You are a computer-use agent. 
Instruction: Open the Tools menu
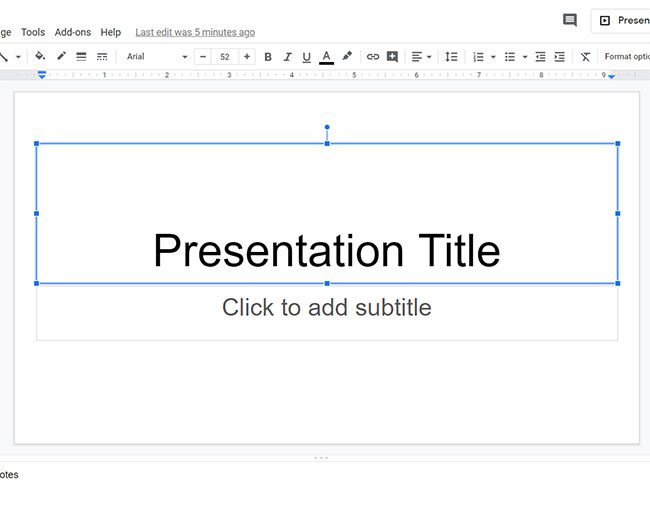33,32
